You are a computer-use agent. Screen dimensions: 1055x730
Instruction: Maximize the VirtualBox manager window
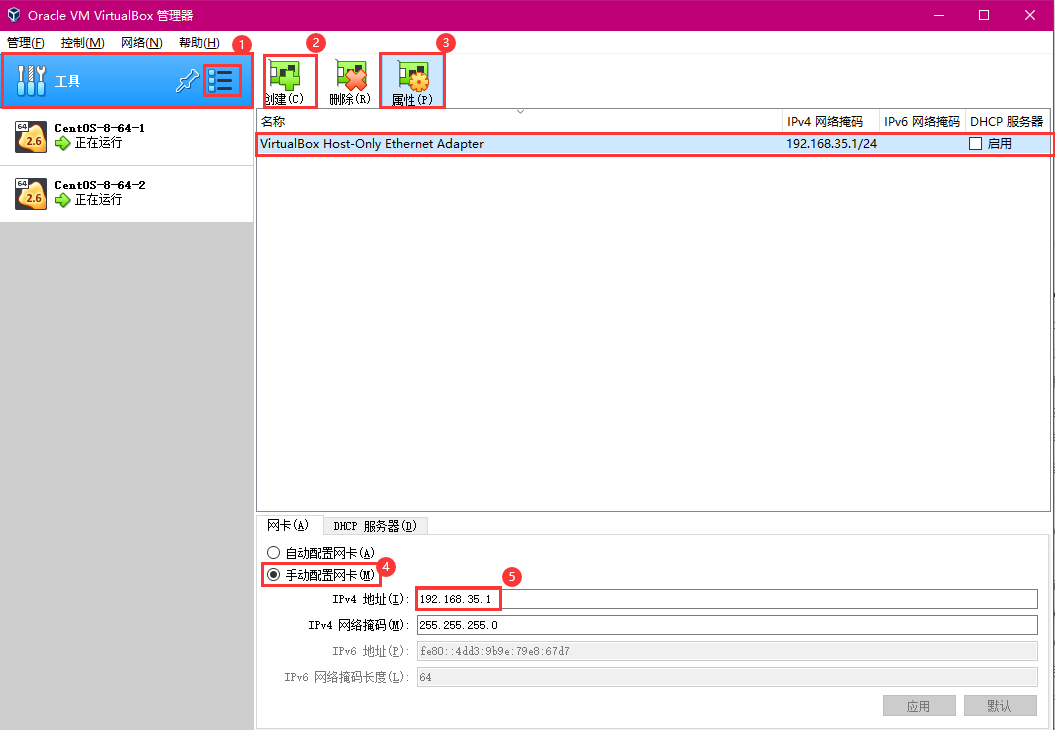click(984, 15)
